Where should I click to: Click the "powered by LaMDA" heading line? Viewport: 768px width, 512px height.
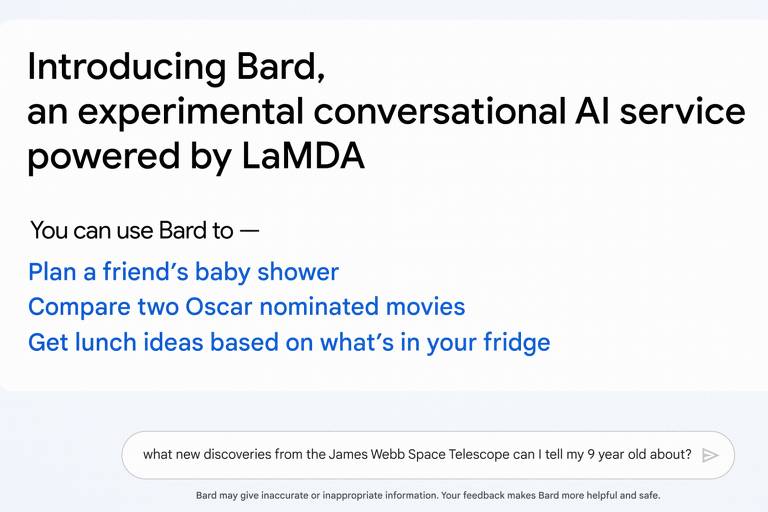click(196, 157)
